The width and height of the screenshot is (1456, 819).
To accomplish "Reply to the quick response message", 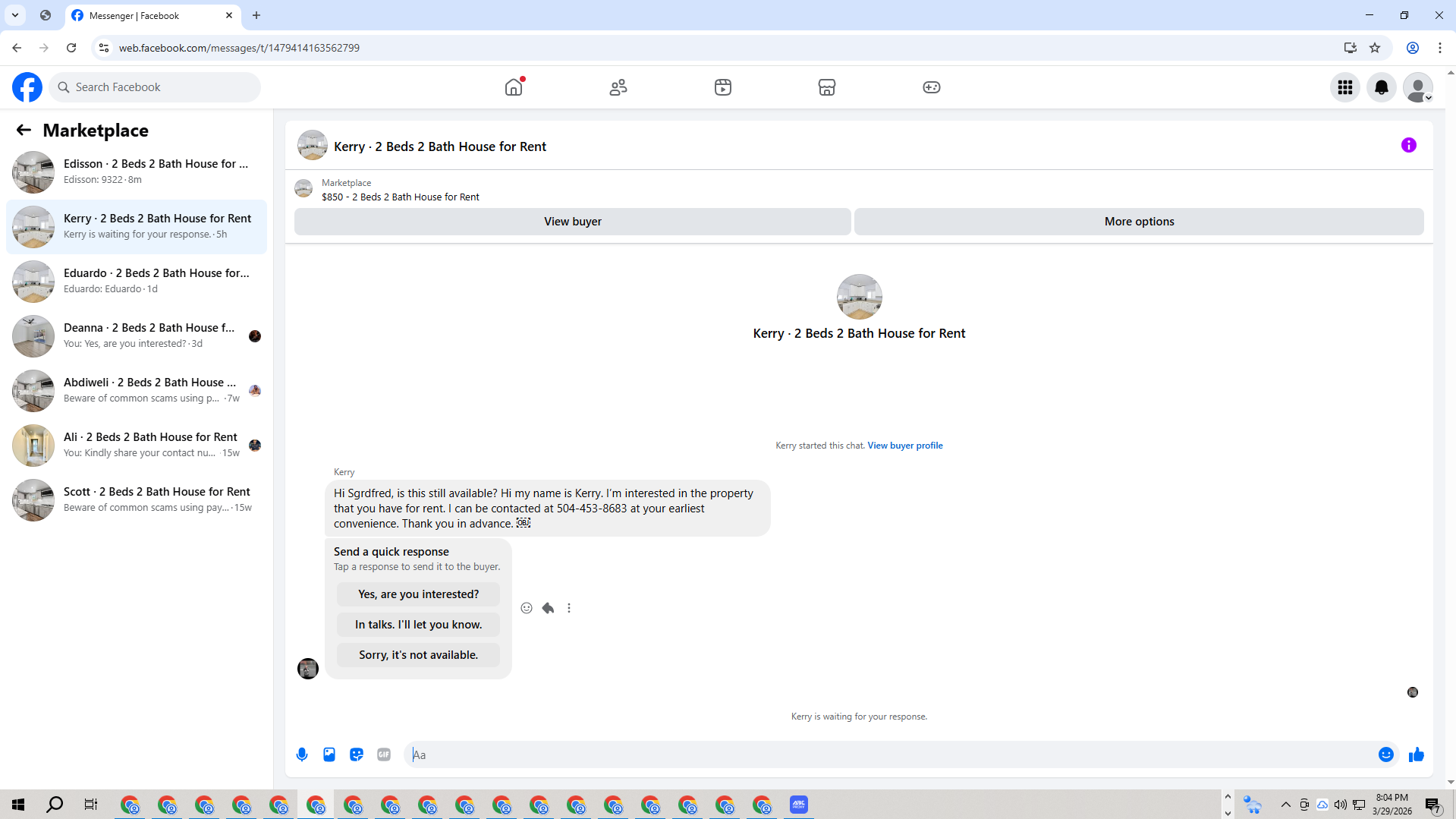I will (x=548, y=608).
